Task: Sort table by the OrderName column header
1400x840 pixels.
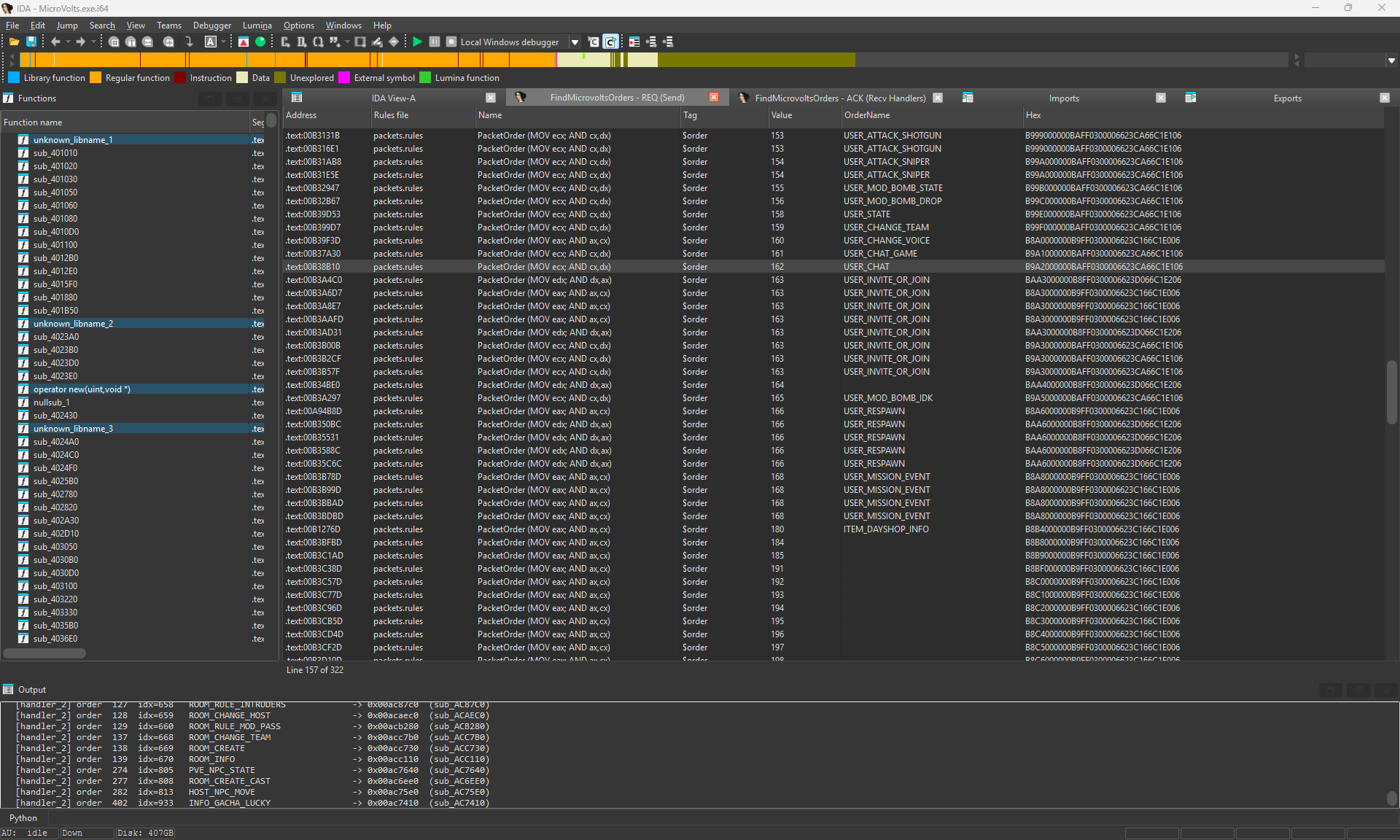Action: point(867,115)
